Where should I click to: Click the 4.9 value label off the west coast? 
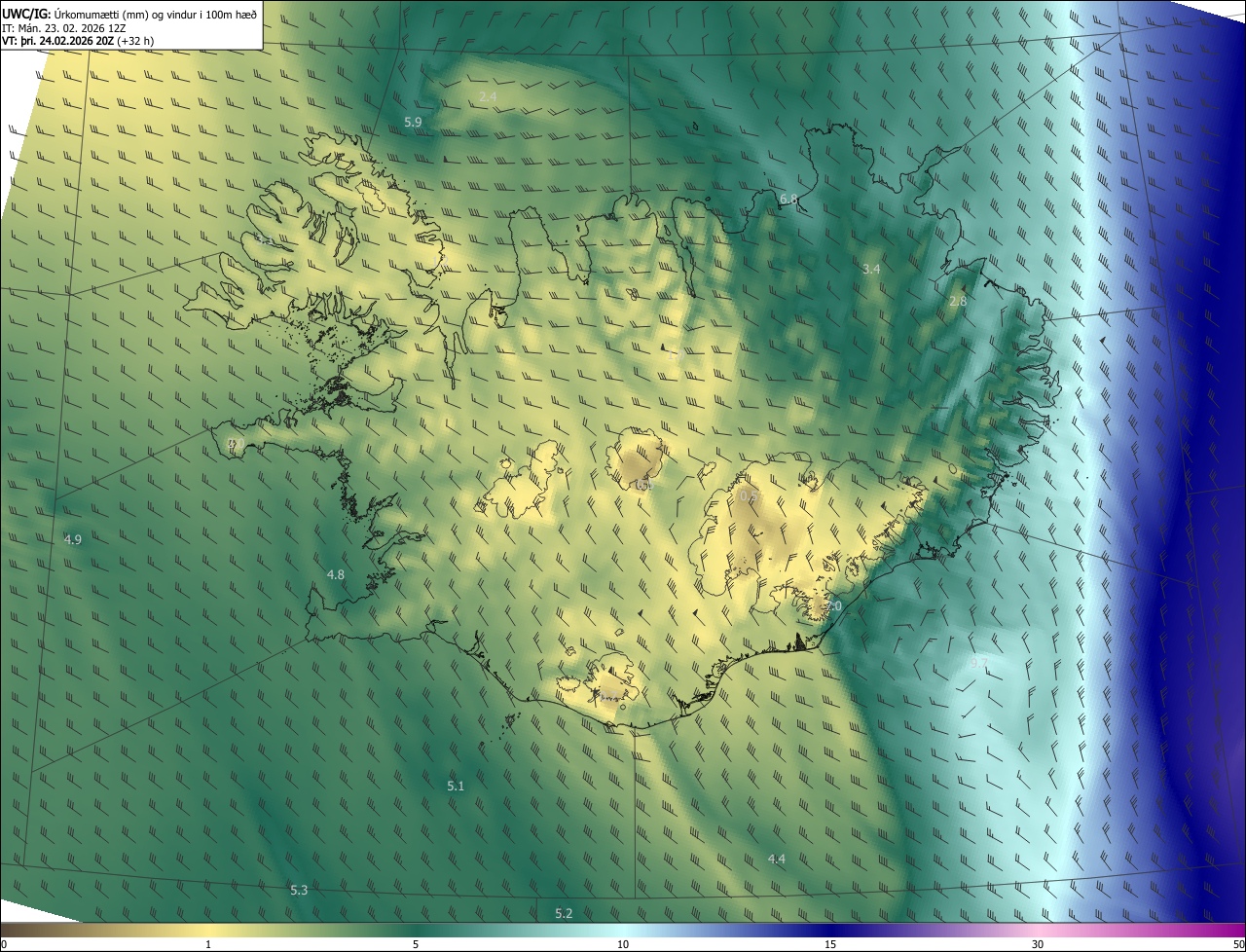coord(72,539)
